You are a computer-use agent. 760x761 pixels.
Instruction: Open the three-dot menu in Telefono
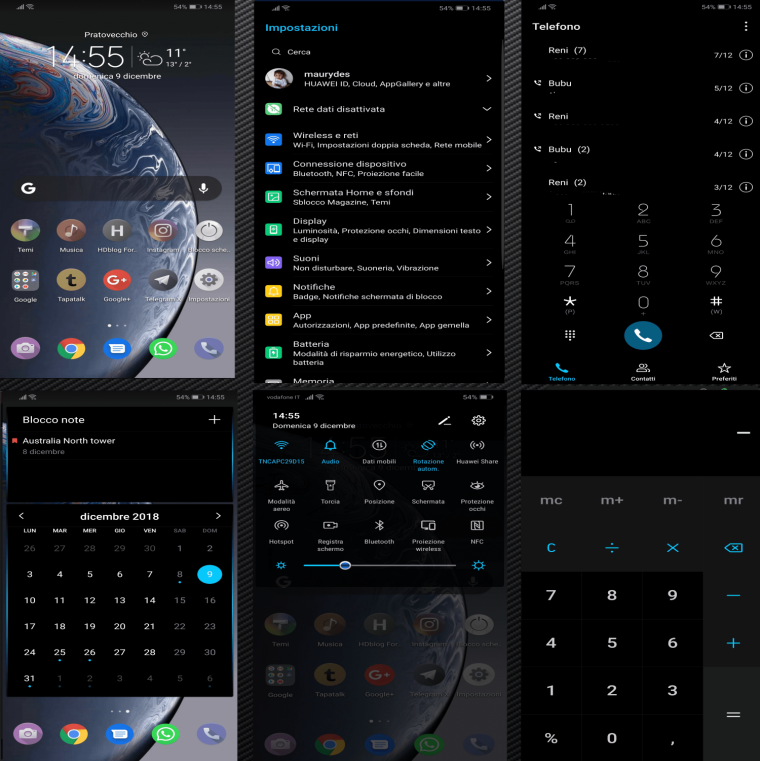click(746, 26)
